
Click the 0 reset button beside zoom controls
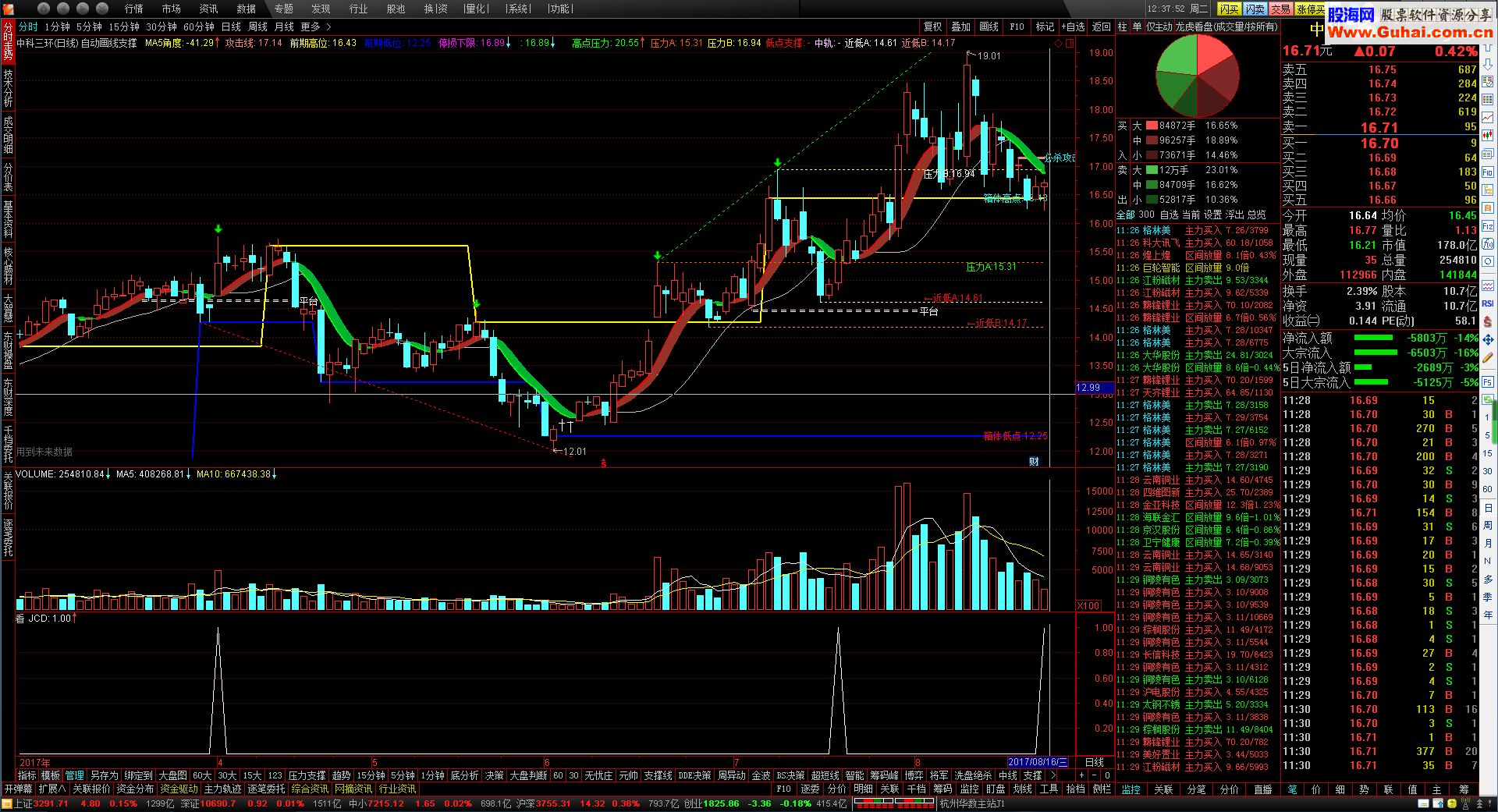(x=1106, y=775)
